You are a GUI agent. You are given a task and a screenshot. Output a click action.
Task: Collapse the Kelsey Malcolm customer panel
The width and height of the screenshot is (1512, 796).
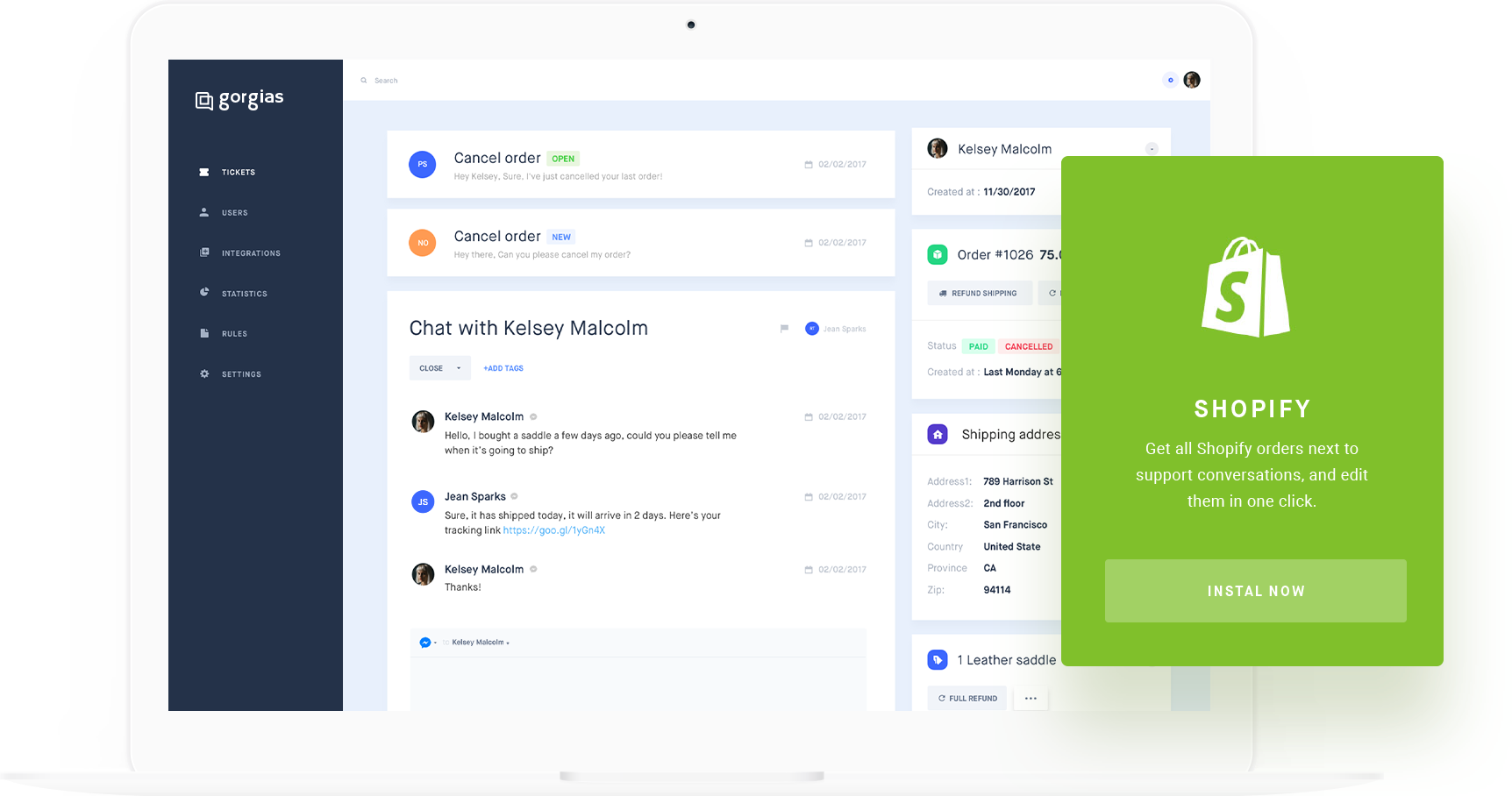1152,149
